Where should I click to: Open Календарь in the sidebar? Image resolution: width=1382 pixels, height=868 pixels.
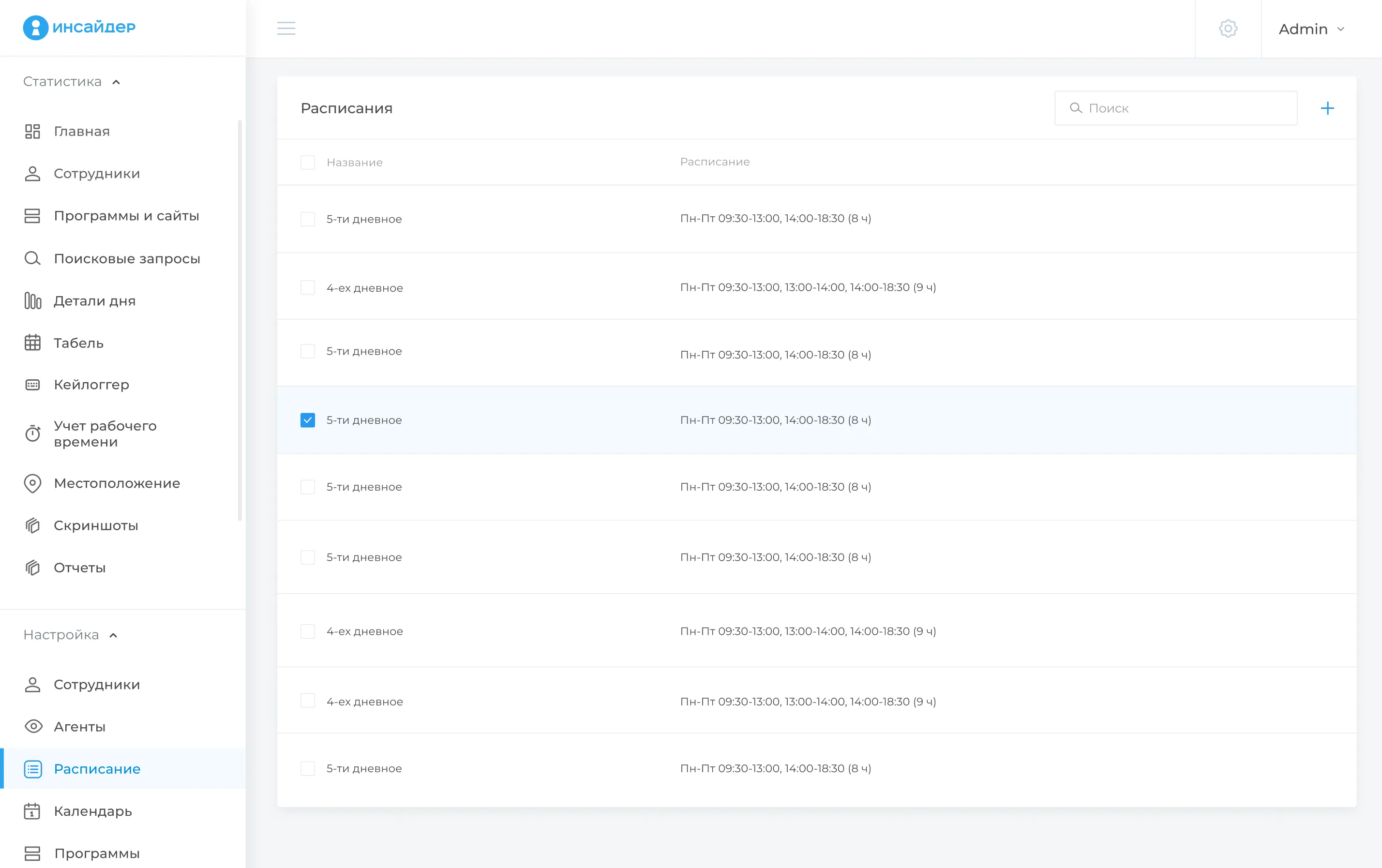pos(92,810)
